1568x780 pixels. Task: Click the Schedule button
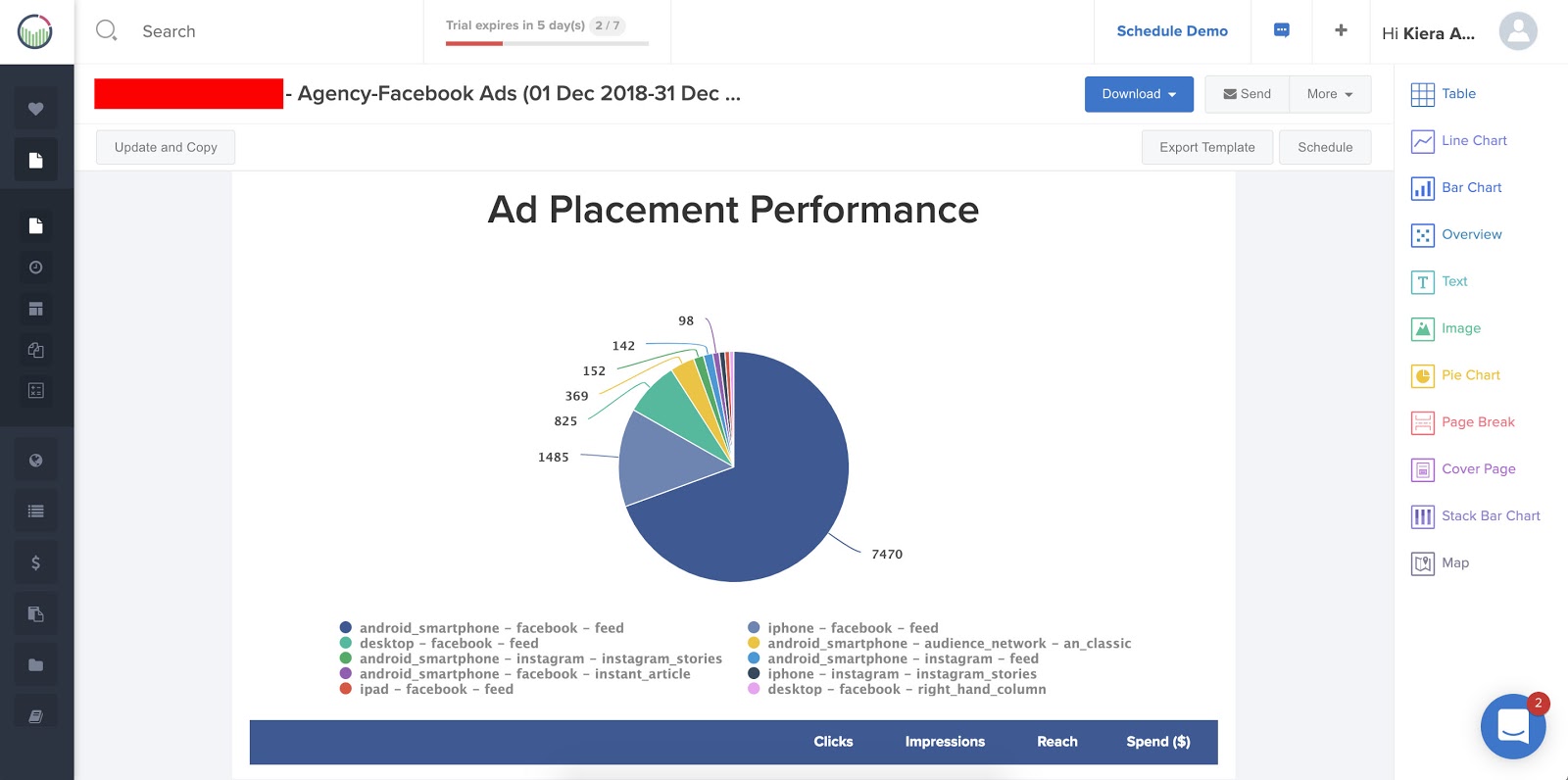(x=1325, y=147)
